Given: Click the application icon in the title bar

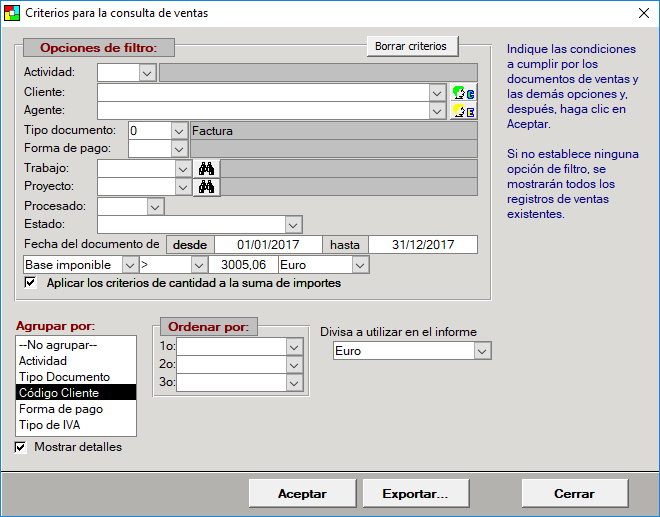Looking at the screenshot, I should pyautogui.click(x=12, y=13).
